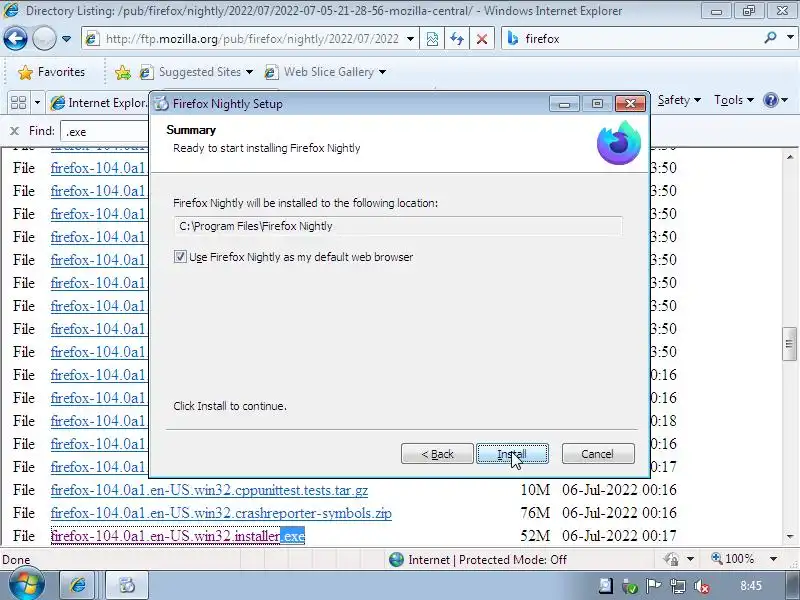Stop loading with the red X icon

point(482,39)
